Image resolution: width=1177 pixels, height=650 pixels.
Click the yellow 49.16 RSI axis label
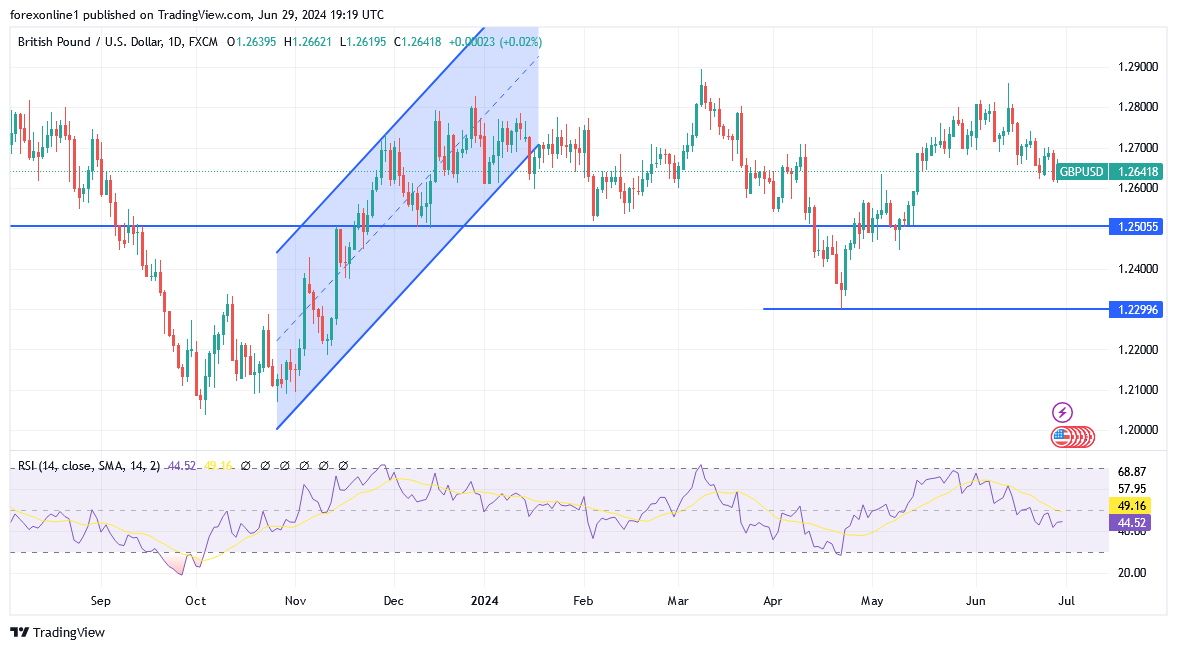(x=1131, y=506)
